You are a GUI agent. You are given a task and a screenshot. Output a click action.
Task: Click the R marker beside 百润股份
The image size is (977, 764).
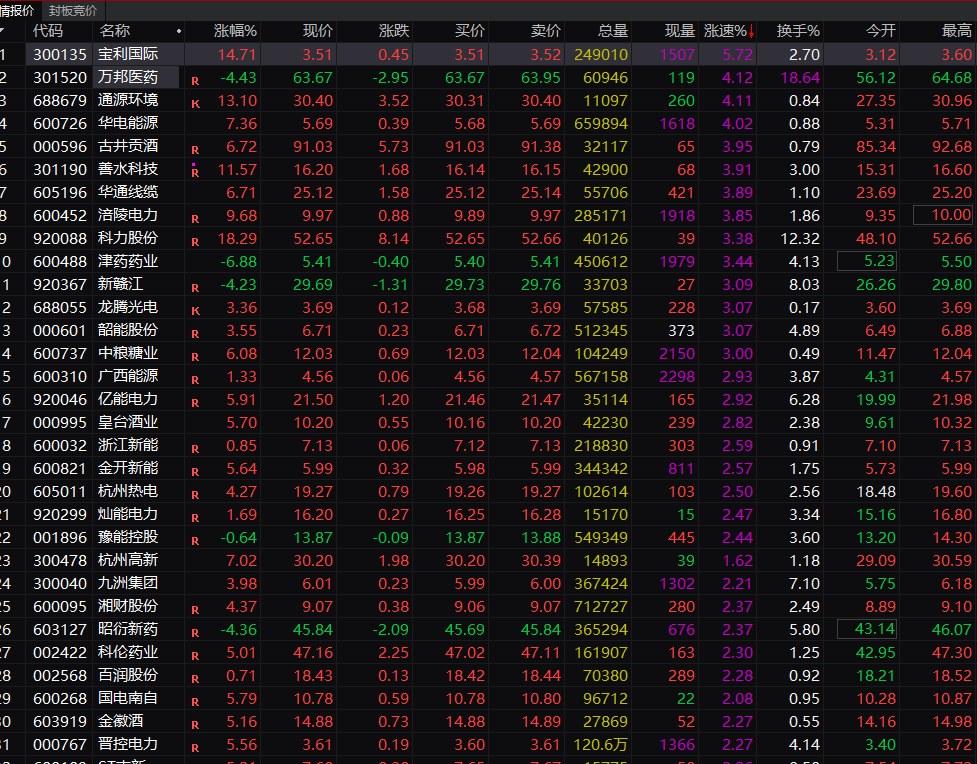point(195,679)
